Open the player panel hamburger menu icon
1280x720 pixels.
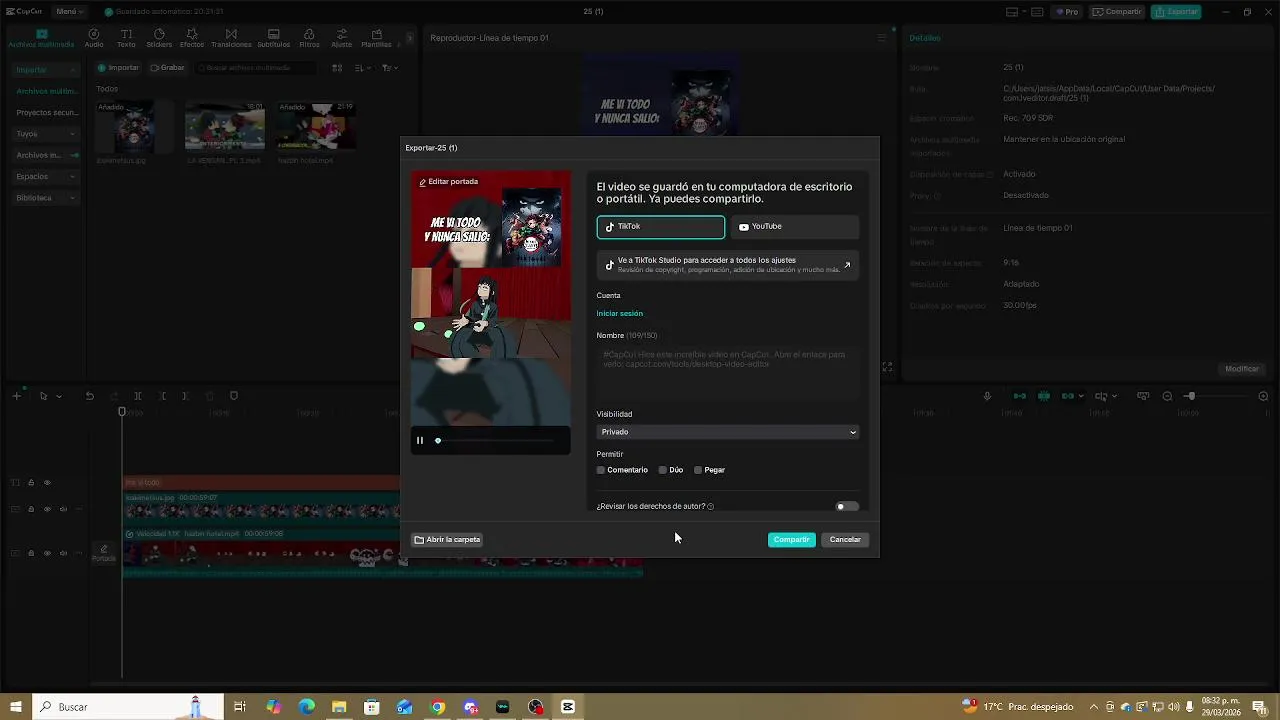point(881,38)
